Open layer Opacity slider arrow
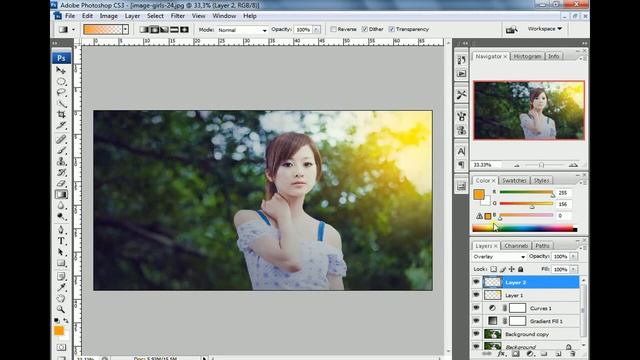Viewport: 640px width, 360px height. pos(574,256)
